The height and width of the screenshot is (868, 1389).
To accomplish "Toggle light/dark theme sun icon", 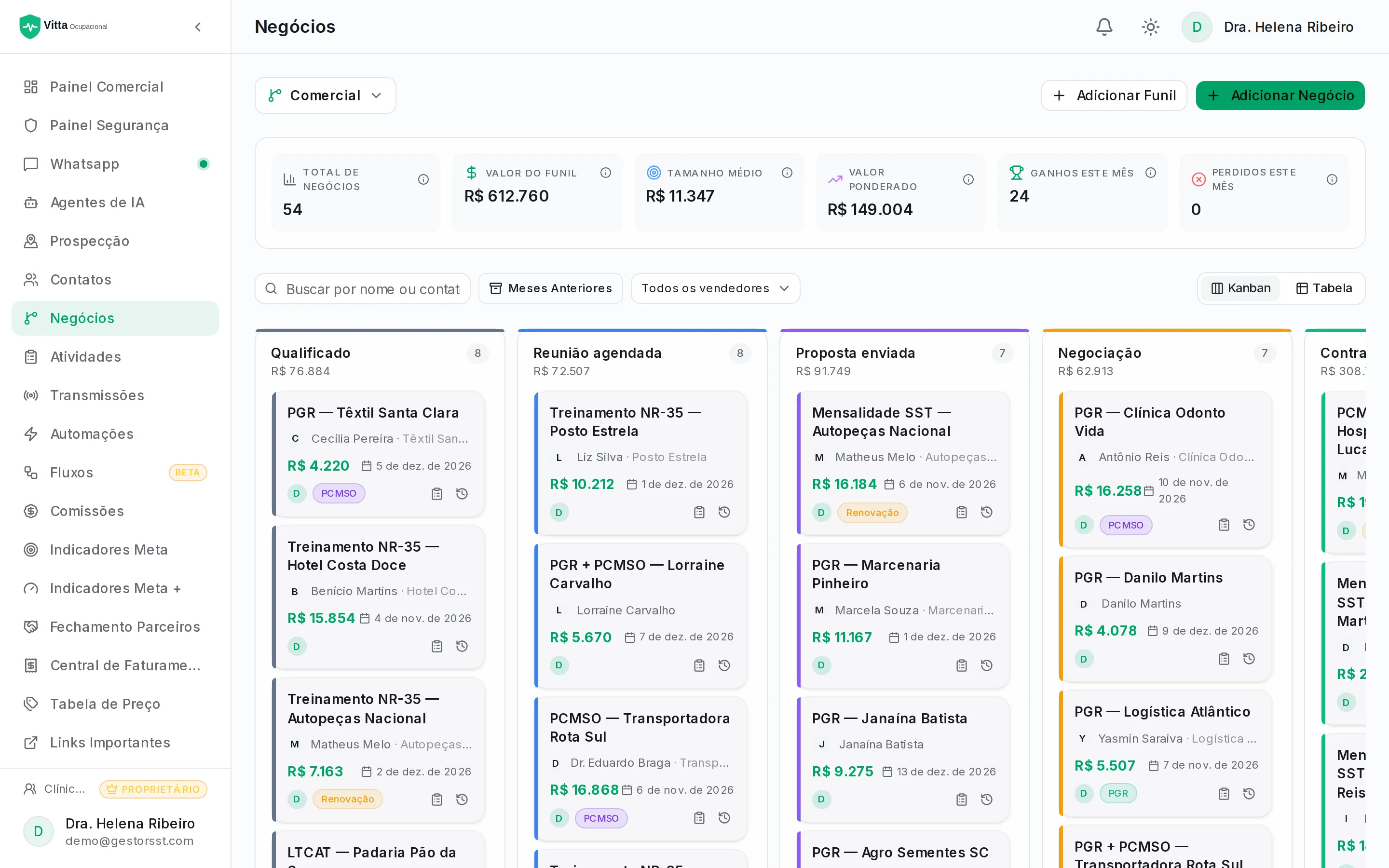I will coord(1150,27).
